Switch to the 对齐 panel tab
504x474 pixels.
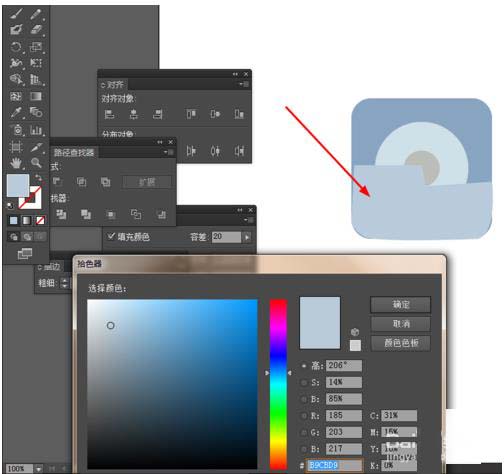(113, 85)
